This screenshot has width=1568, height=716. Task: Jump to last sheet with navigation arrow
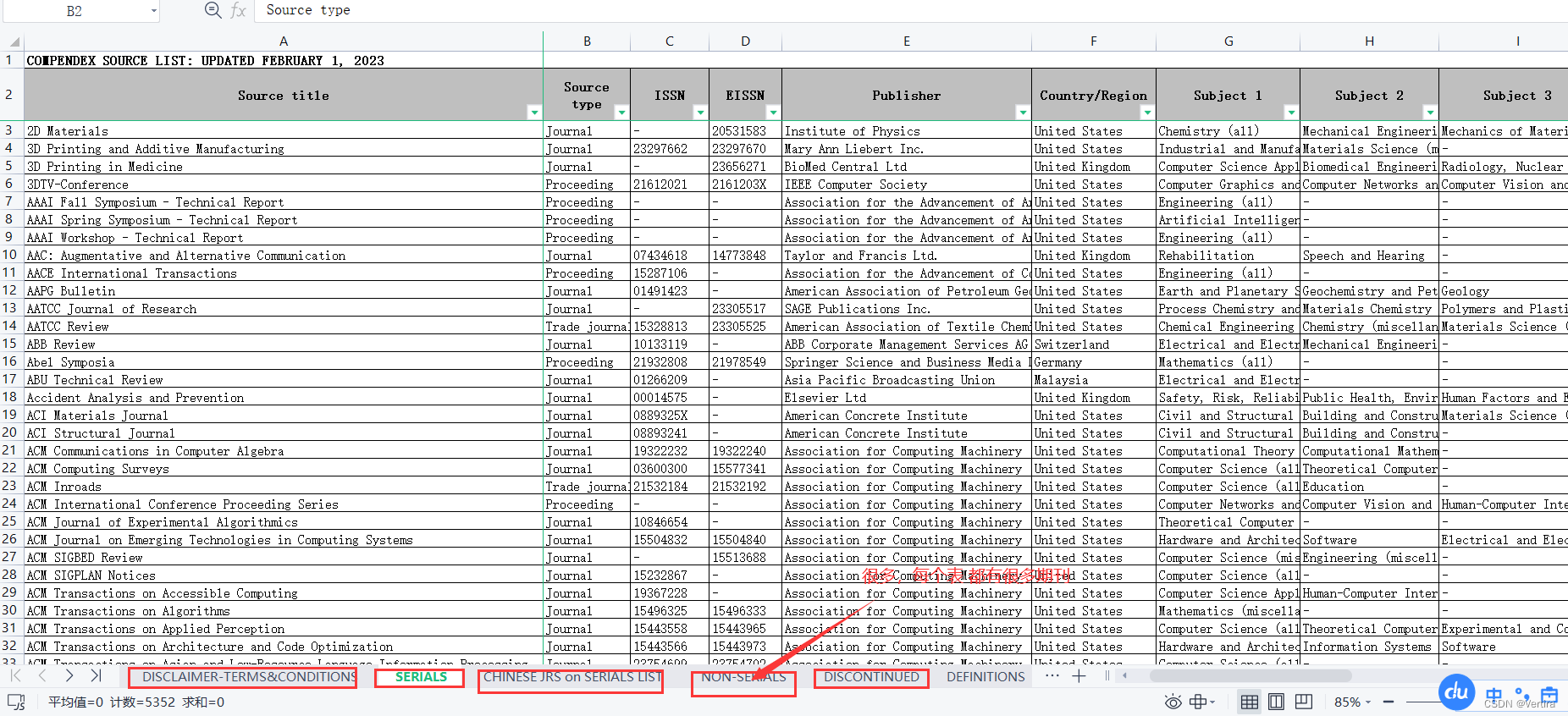point(97,675)
